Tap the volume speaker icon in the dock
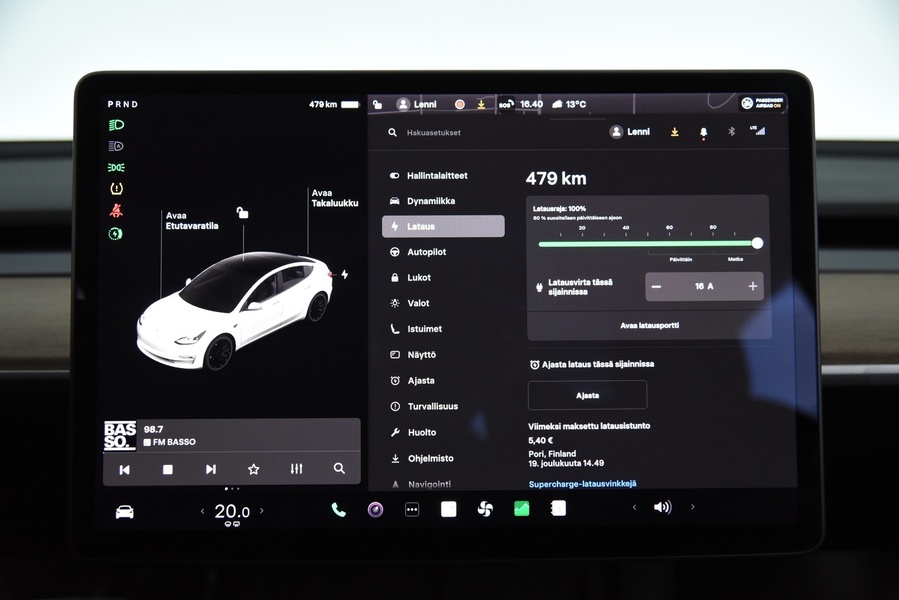The image size is (899, 600). pos(663,508)
